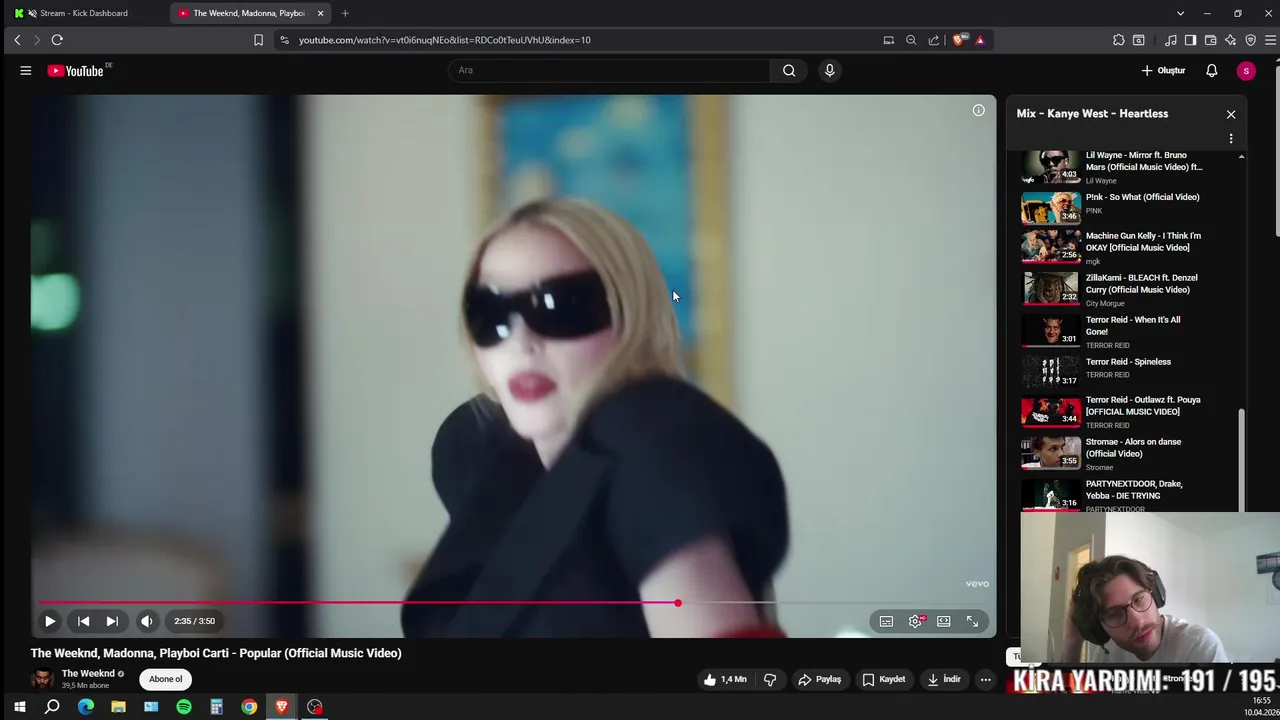Go to the YouTube home logo

[x=78, y=71]
